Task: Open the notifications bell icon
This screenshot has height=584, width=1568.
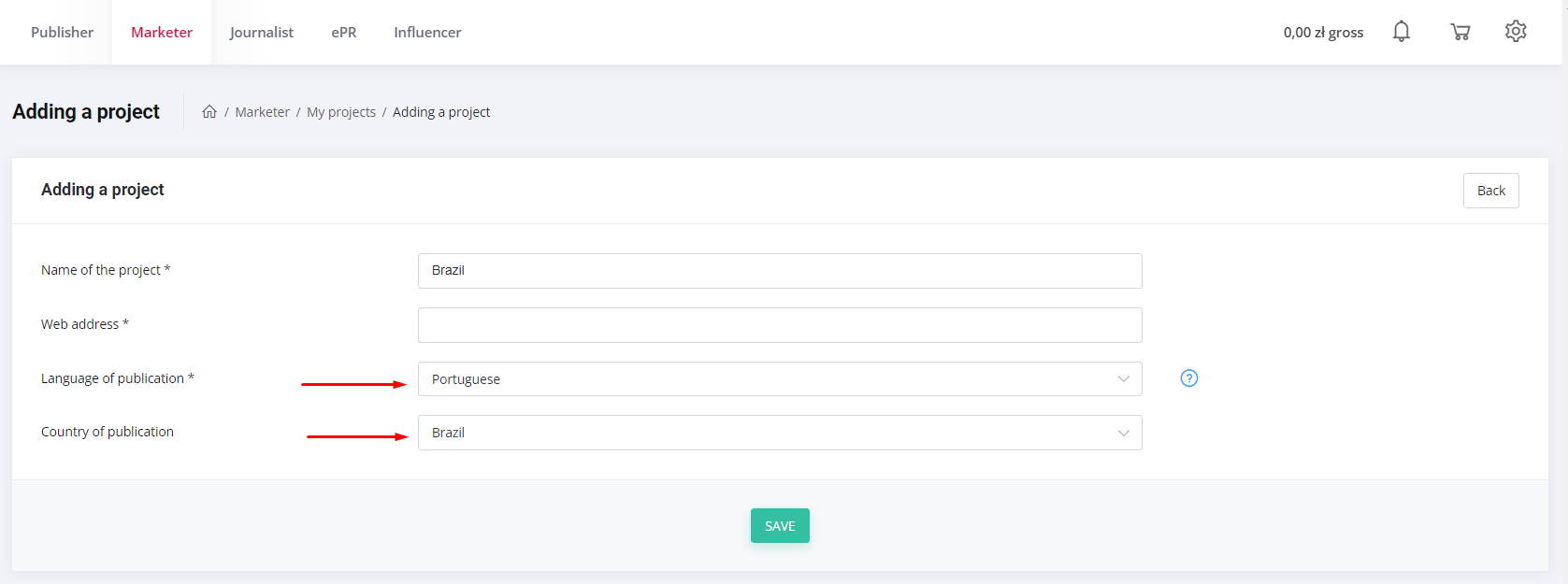Action: pyautogui.click(x=1401, y=32)
